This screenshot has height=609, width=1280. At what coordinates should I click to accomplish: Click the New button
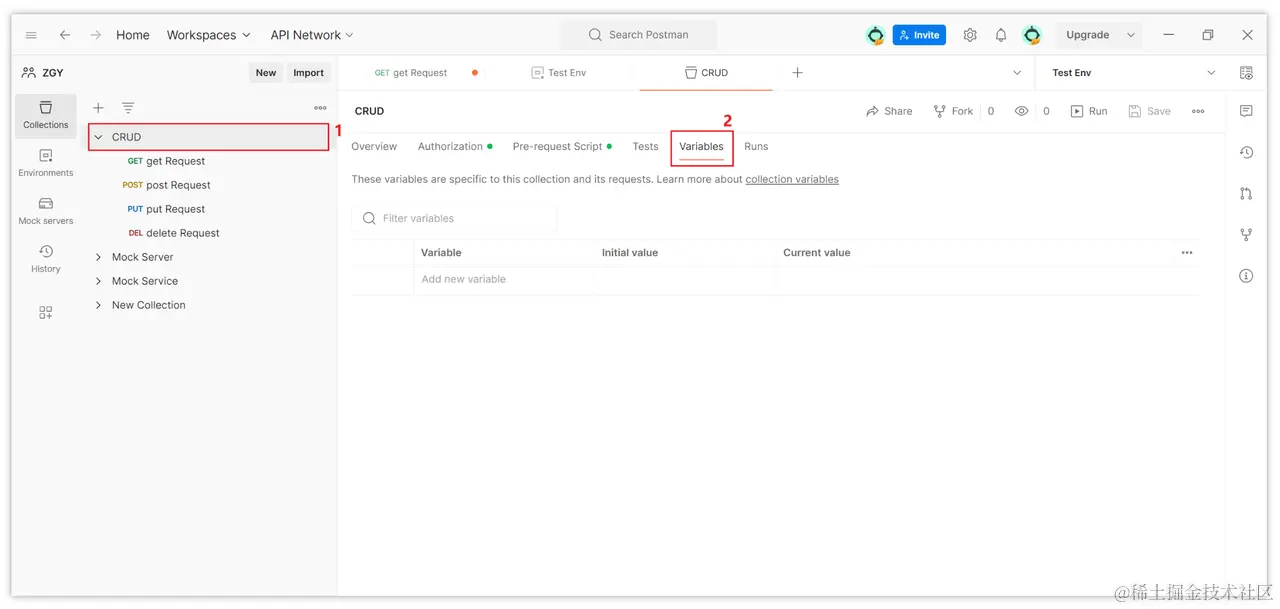coord(266,72)
